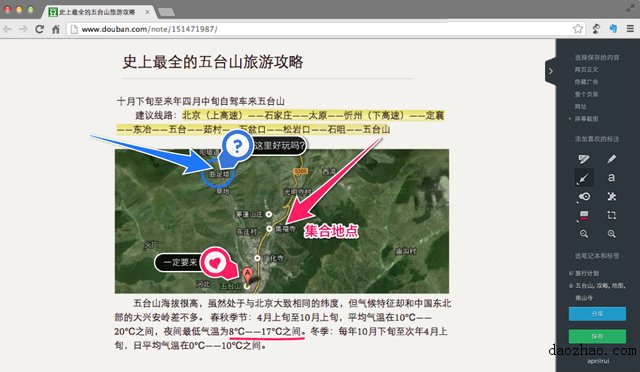Click the 庙沟村 label on map

(x=405, y=251)
